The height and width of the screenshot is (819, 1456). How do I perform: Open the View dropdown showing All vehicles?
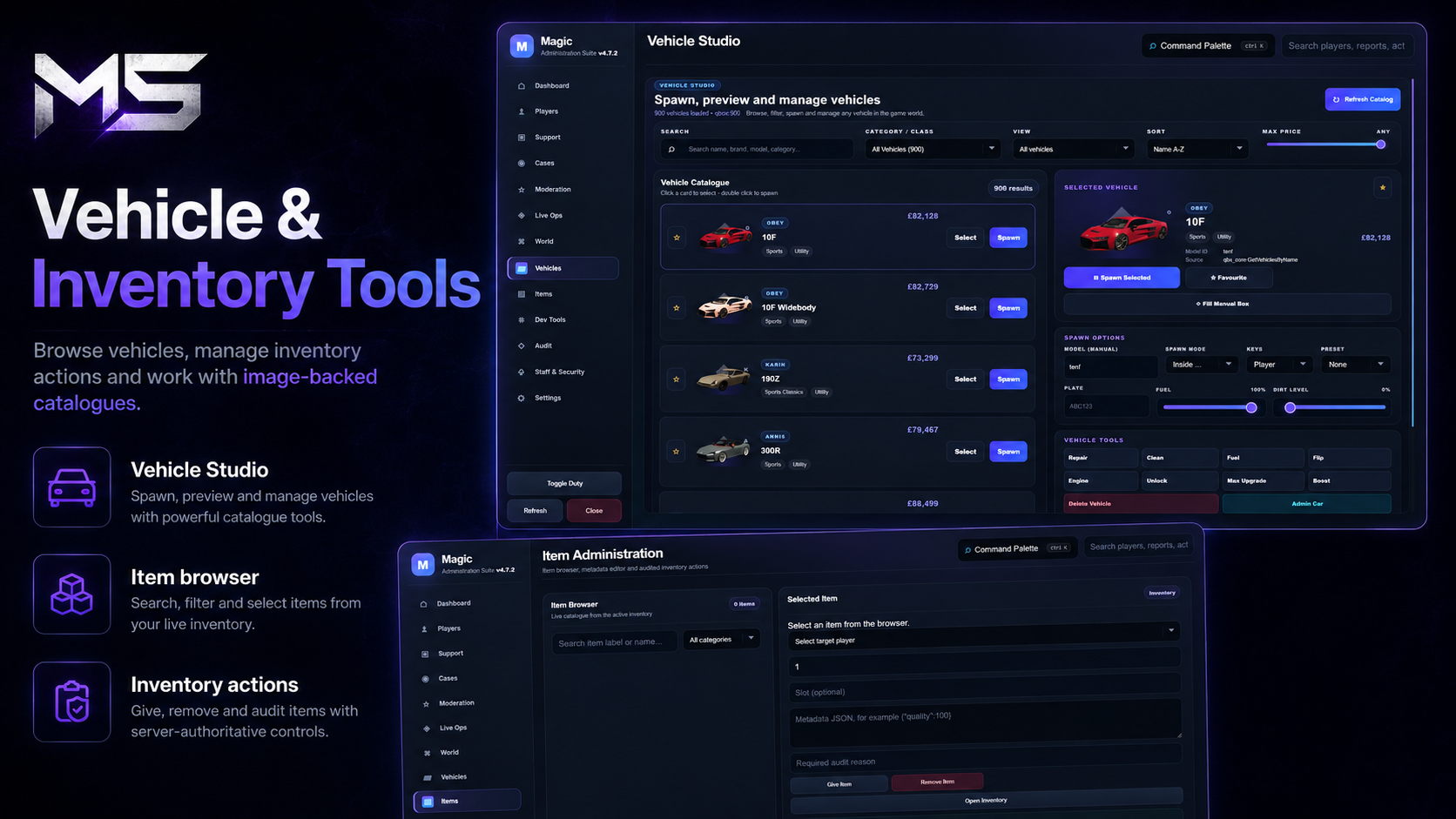[1075, 149]
